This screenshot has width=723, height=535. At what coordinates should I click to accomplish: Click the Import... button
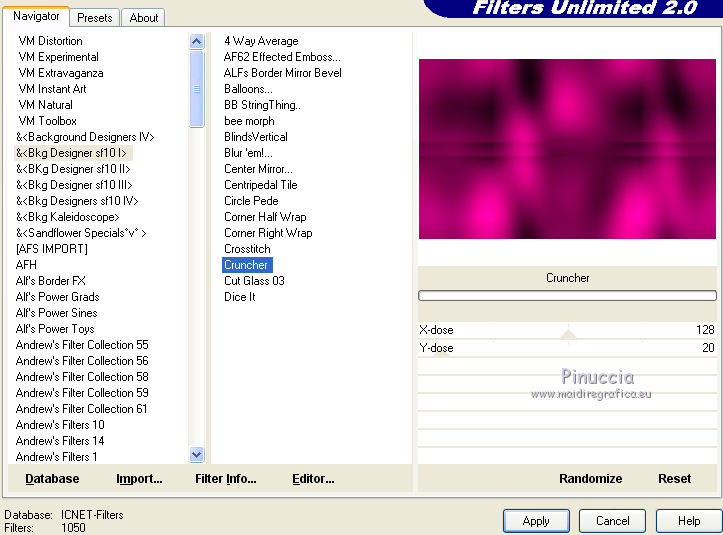[139, 479]
